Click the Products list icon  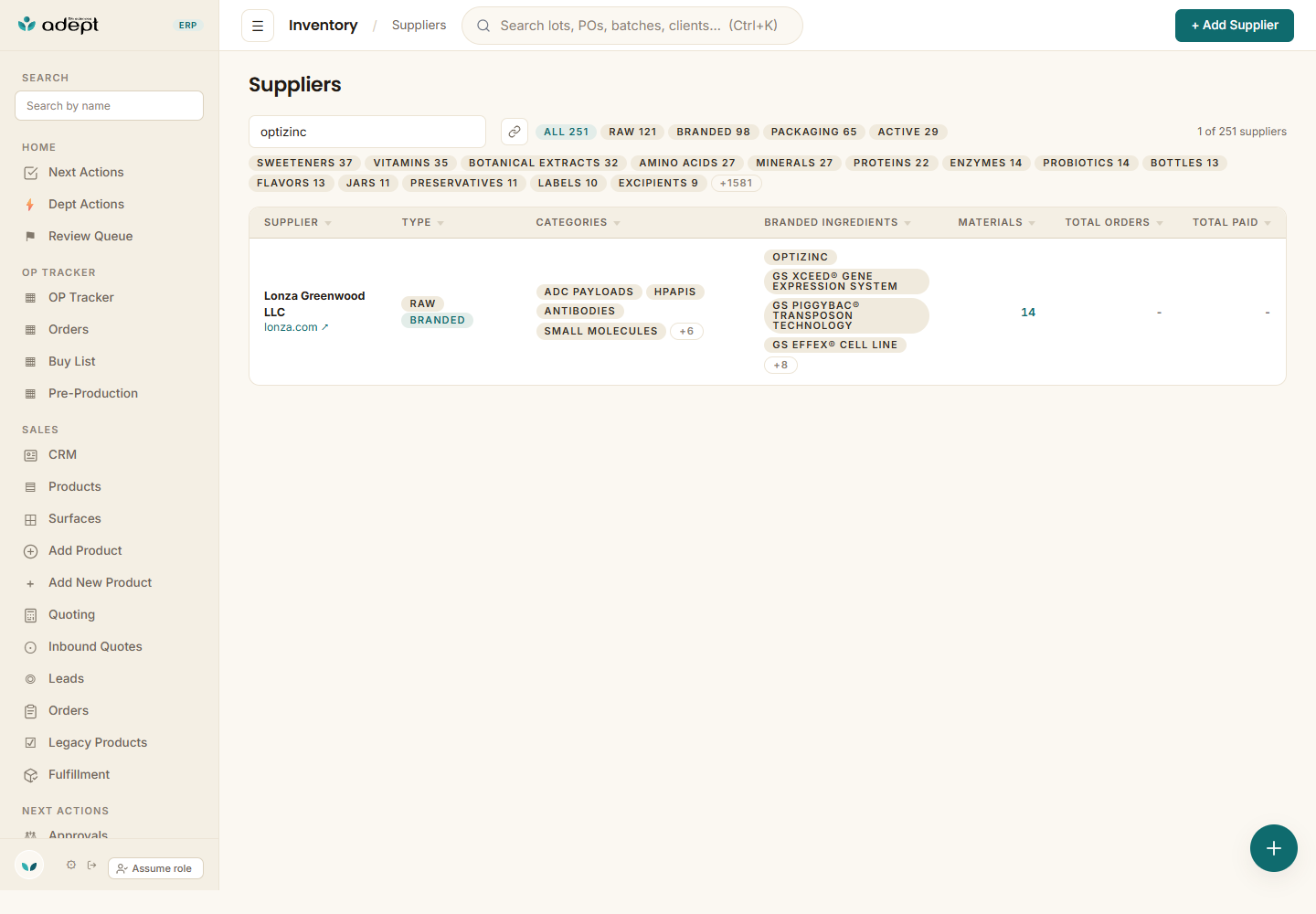[x=30, y=487]
